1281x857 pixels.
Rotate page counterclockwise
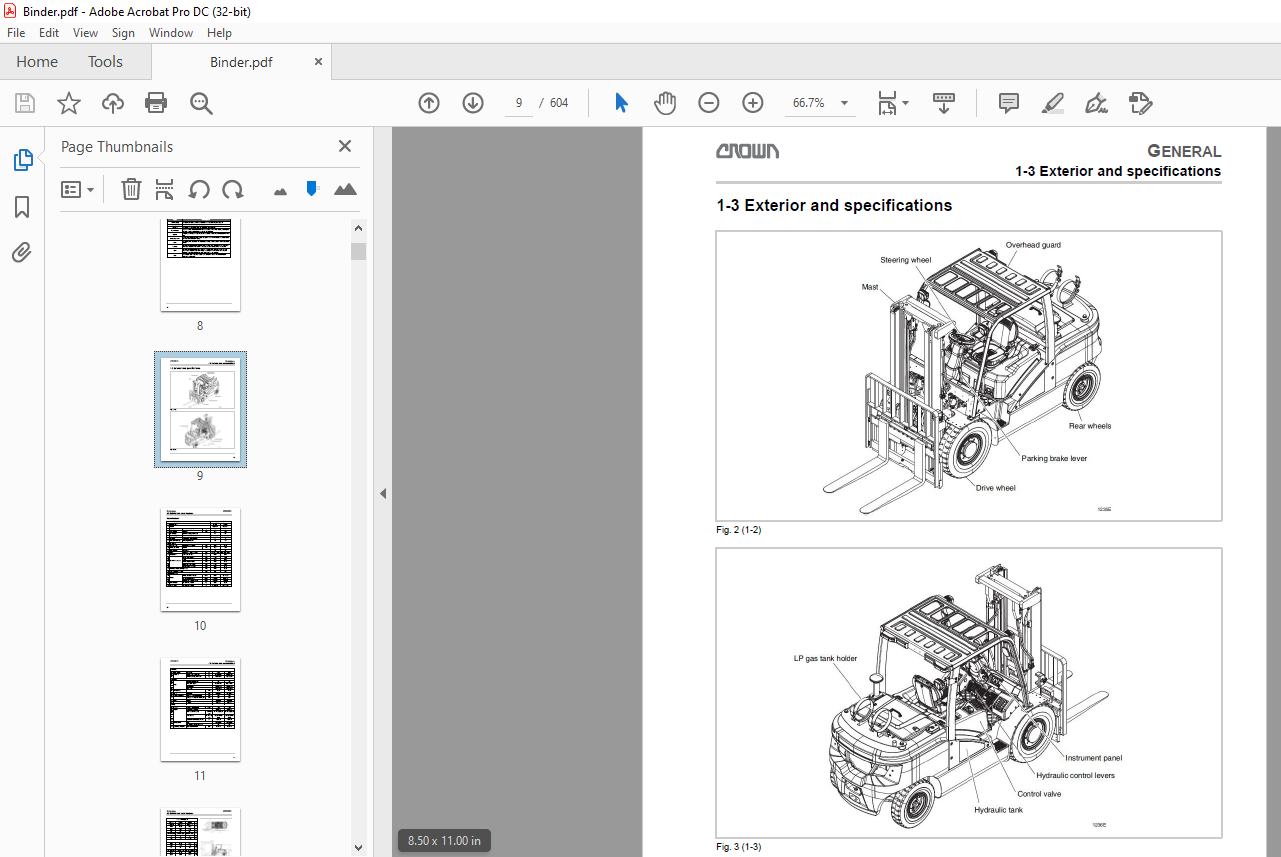click(199, 189)
